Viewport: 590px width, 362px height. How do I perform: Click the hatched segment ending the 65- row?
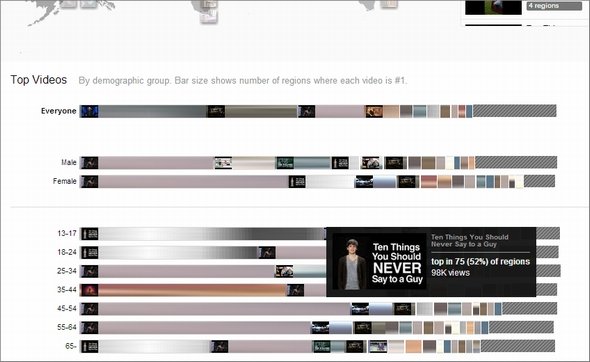(518, 346)
